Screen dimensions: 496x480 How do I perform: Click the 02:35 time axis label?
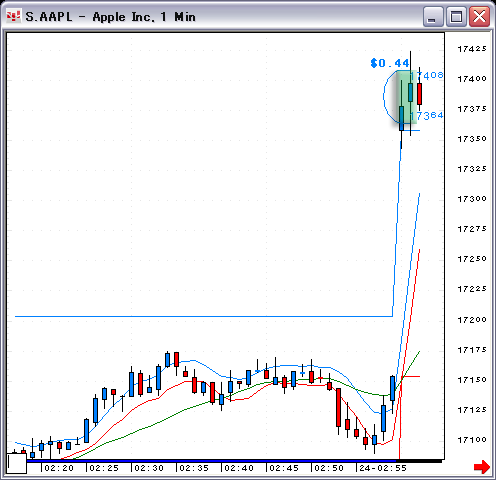click(194, 468)
